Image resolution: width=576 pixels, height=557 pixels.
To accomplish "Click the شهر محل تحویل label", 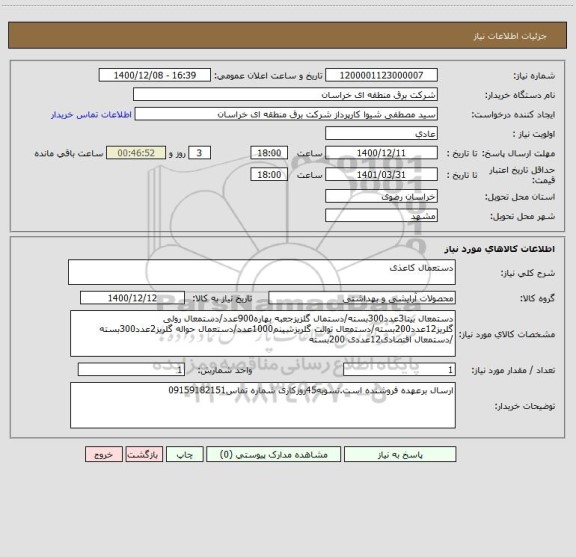I will click(522, 216).
